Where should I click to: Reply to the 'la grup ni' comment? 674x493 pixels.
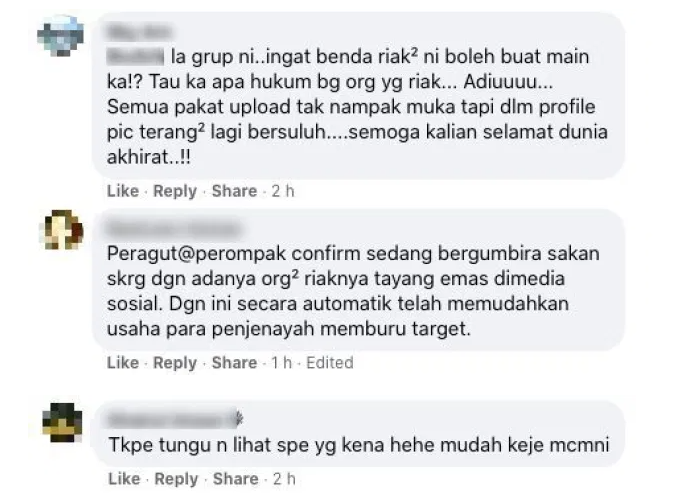(175, 191)
